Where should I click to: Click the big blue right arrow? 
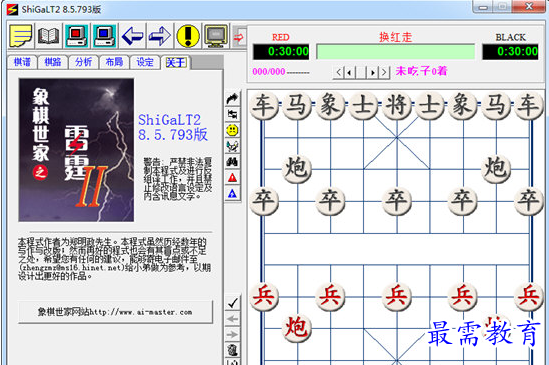pyautogui.click(x=160, y=36)
